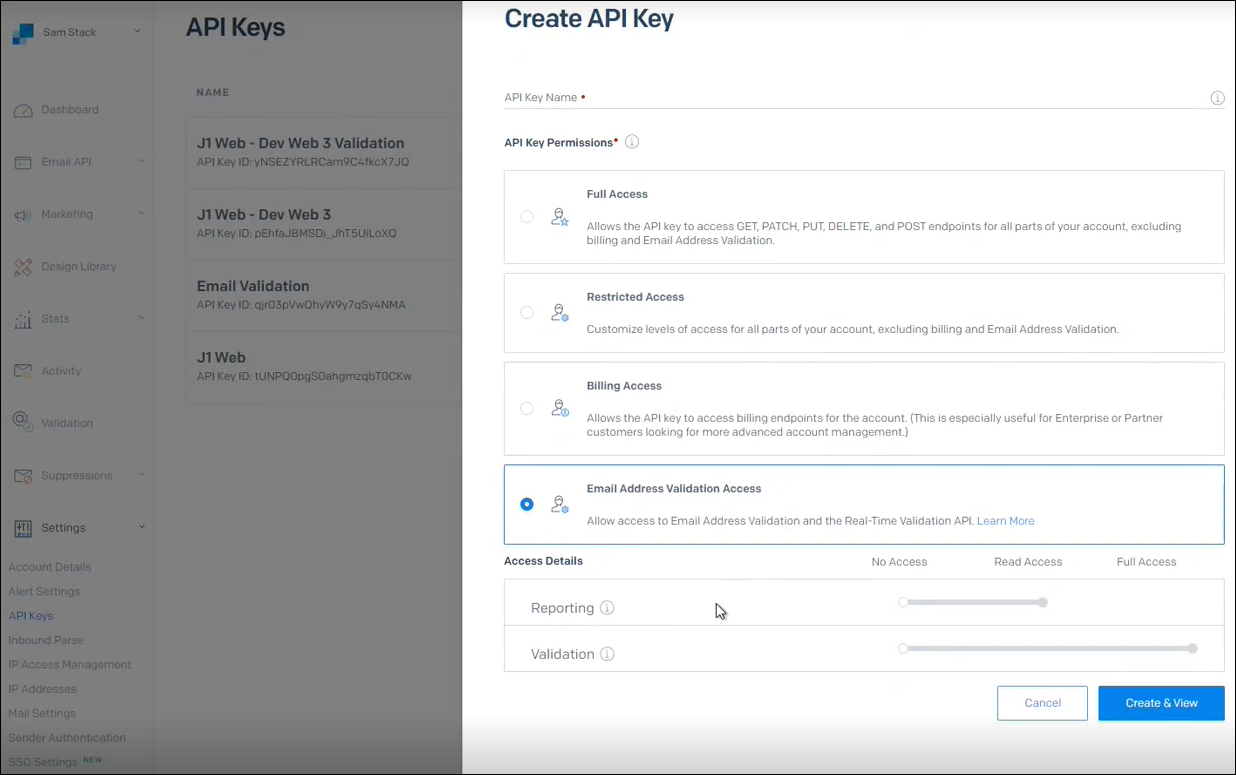Click info icon next to API Key Permissions
Viewport: 1236px width, 775px height.
pyautogui.click(x=632, y=142)
